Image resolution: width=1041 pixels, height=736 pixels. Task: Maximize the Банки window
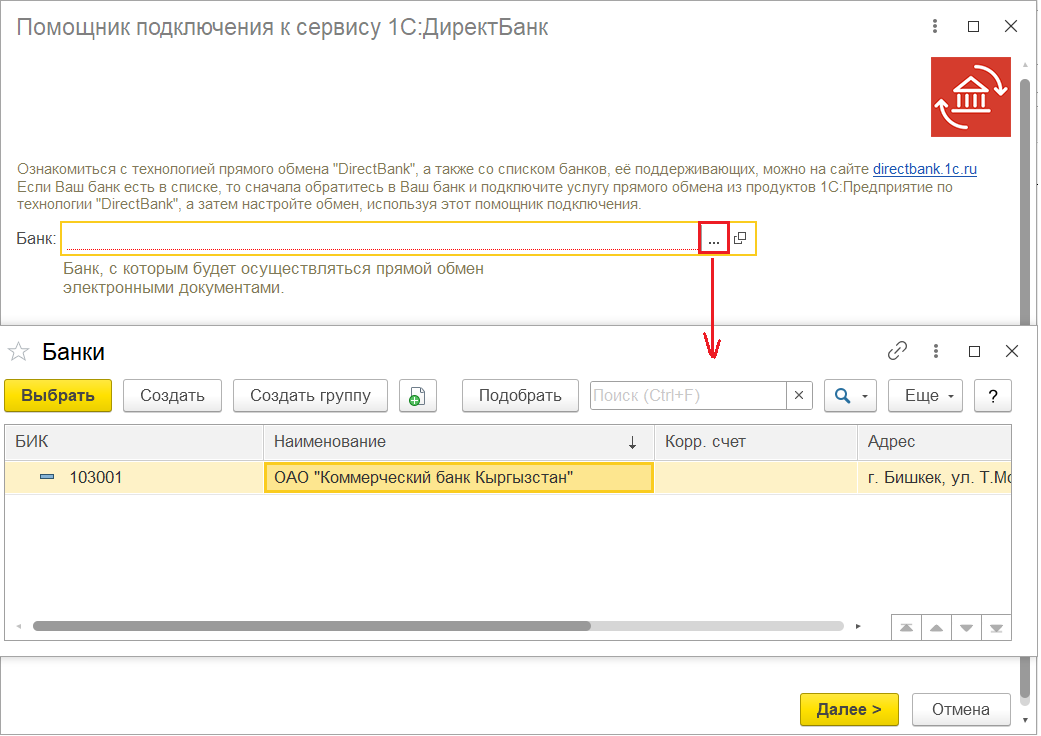click(x=974, y=351)
